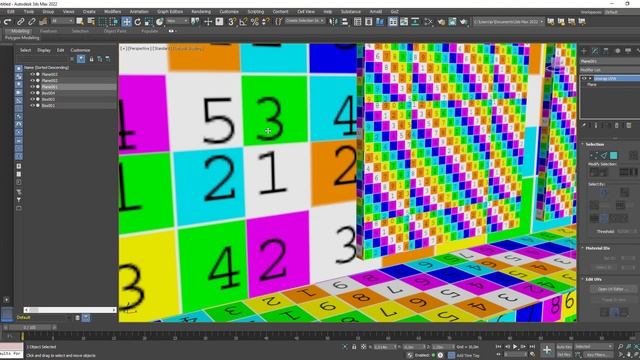Click the Mirror tool icon
Viewport: 640px width, 360px height.
click(x=333, y=21)
